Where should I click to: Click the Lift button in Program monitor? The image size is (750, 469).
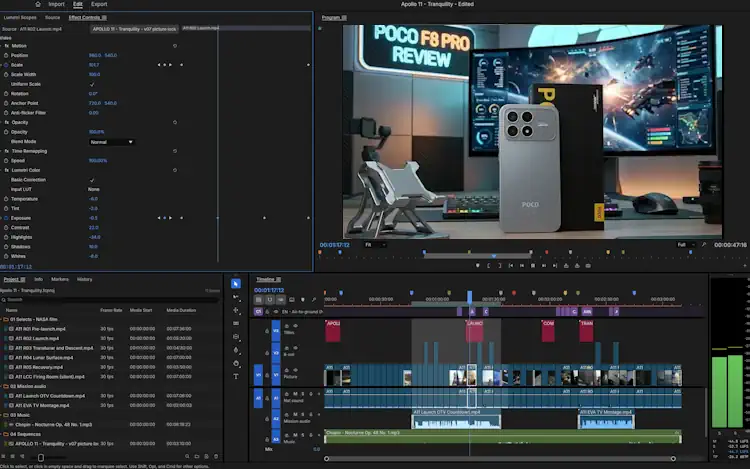coord(566,266)
